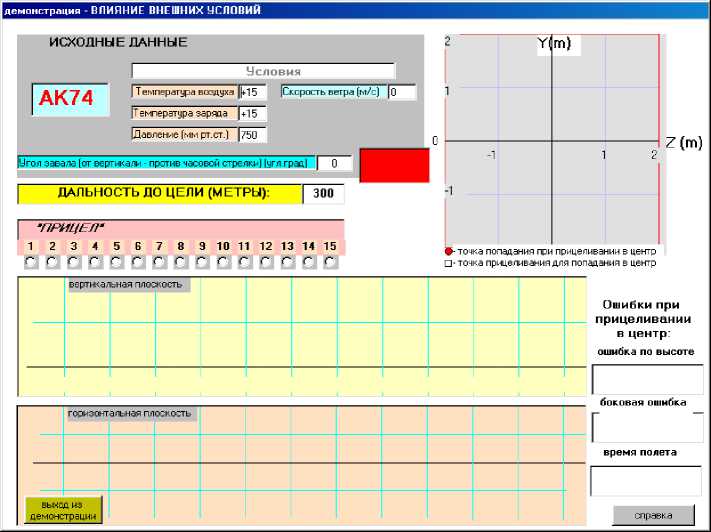
Task: Choose sight setting 5 radio button
Action: 116,262
